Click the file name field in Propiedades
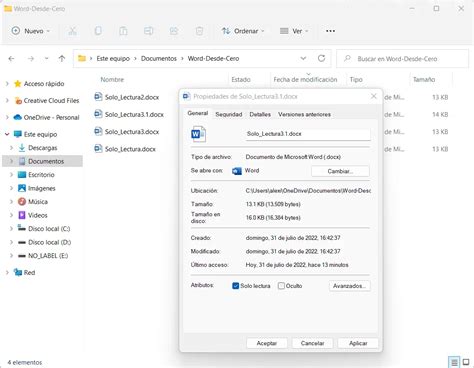474x368 pixels. coord(308,134)
